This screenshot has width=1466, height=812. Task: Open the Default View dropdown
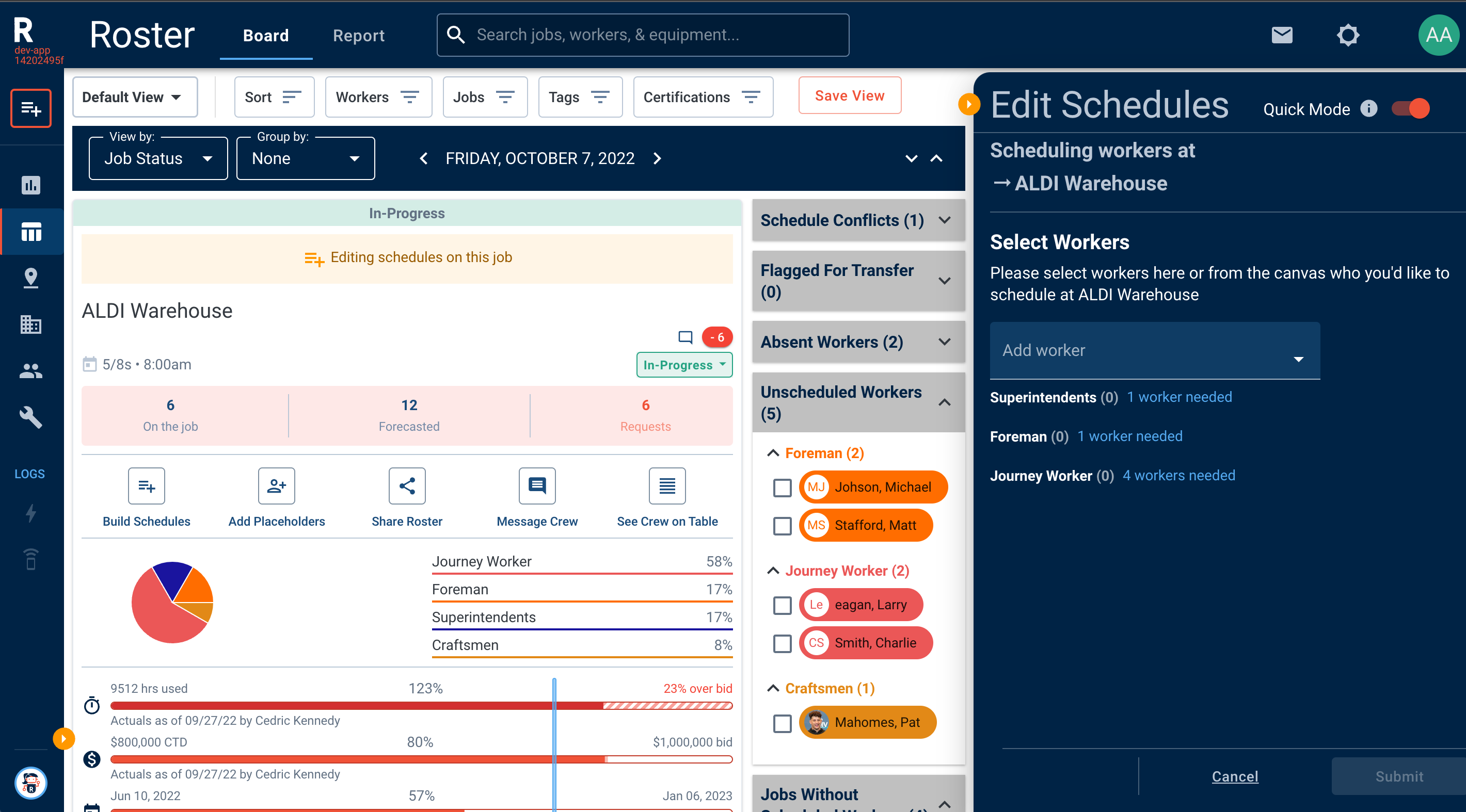tap(135, 97)
